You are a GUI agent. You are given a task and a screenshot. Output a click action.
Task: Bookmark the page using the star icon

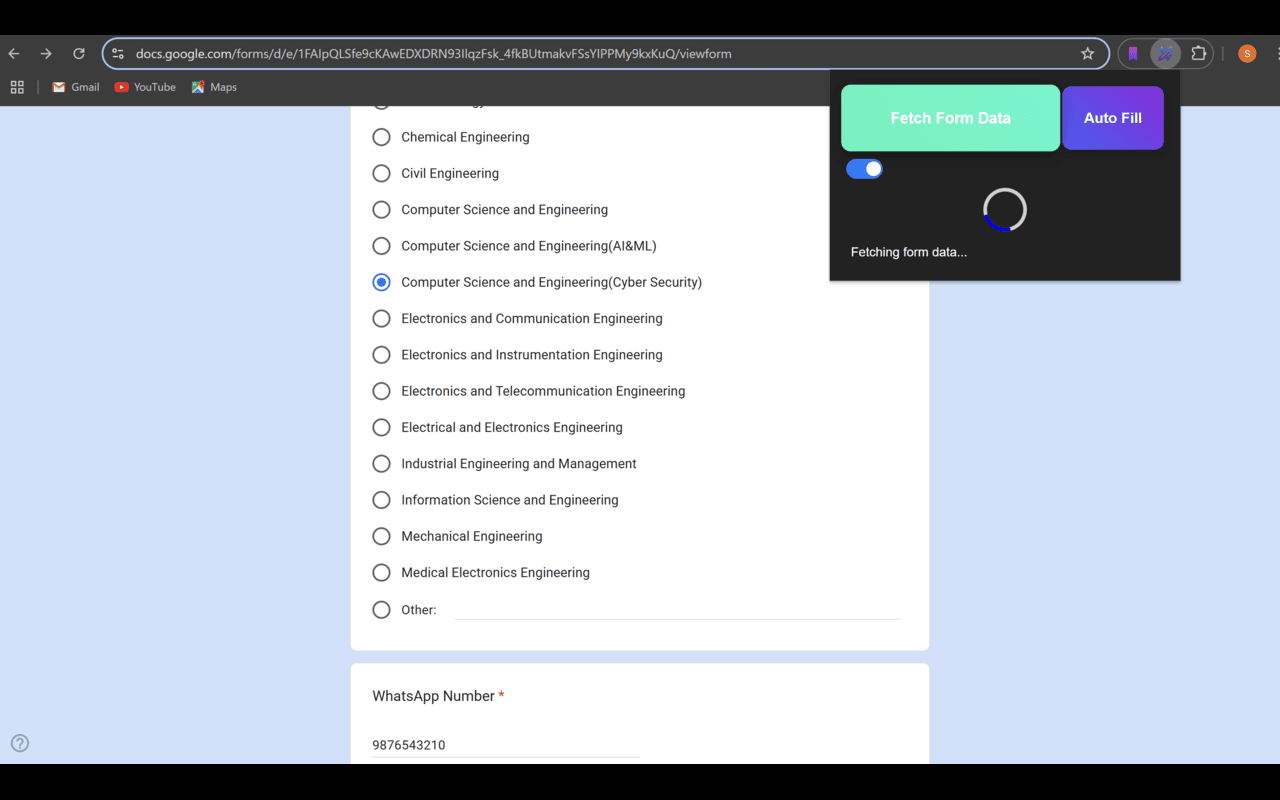tap(1087, 53)
